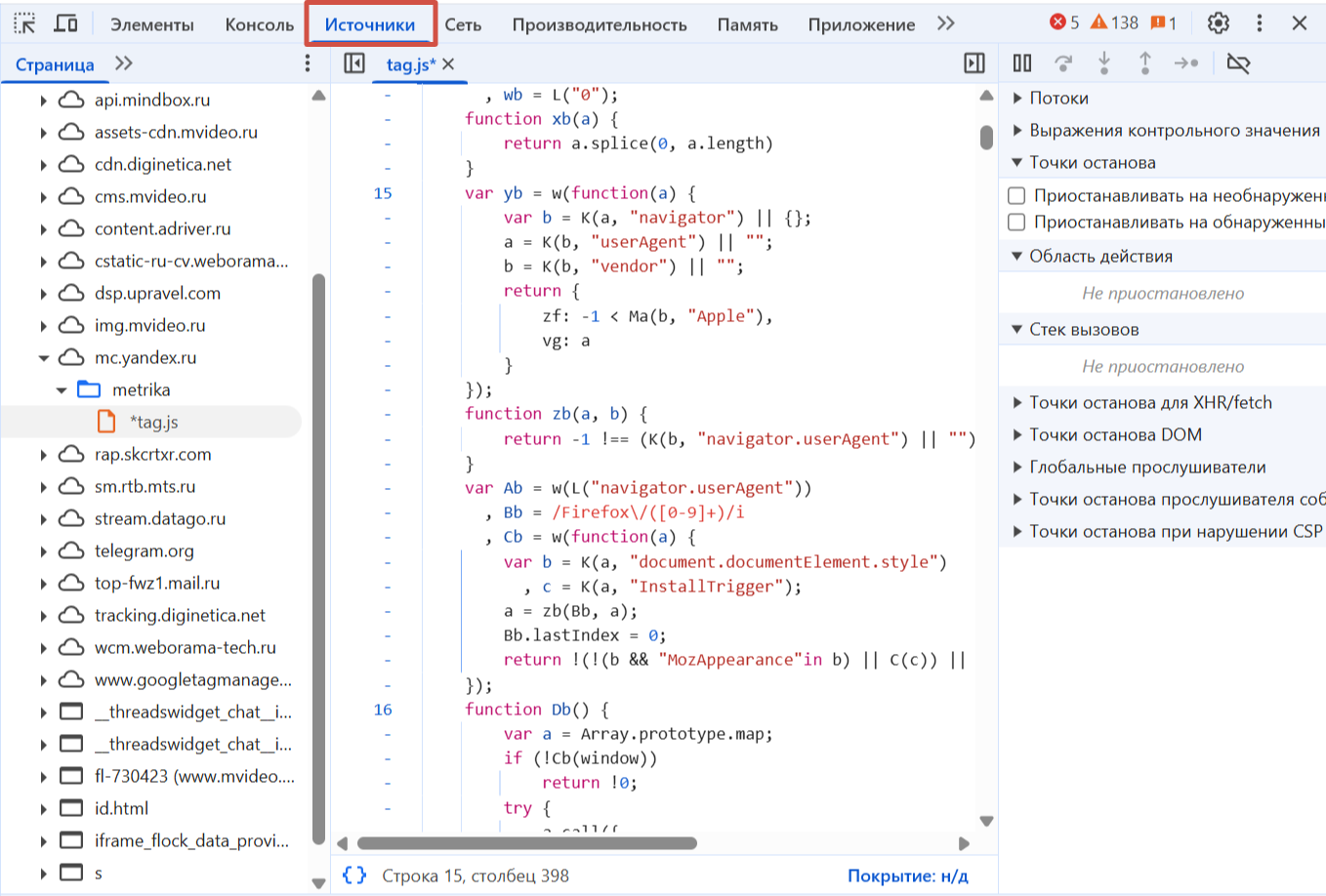The height and width of the screenshot is (896, 1326).
Task: Enable pause on caught exceptions checkbox
Action: pyautogui.click(x=1016, y=223)
